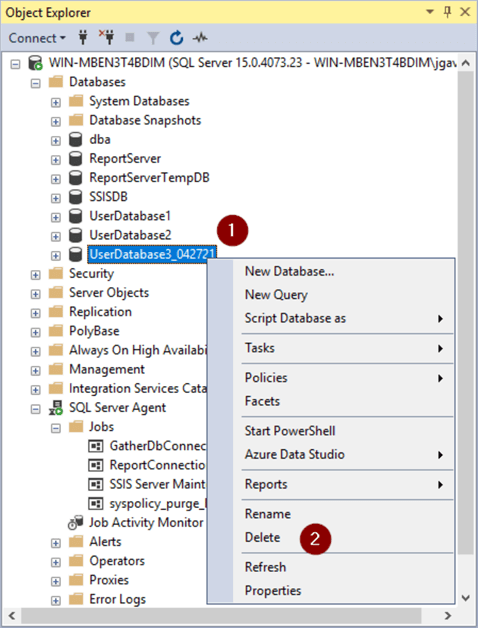Click the UserDatabase3_042721 cylinder icon
This screenshot has height=628, width=478.
tap(75, 255)
